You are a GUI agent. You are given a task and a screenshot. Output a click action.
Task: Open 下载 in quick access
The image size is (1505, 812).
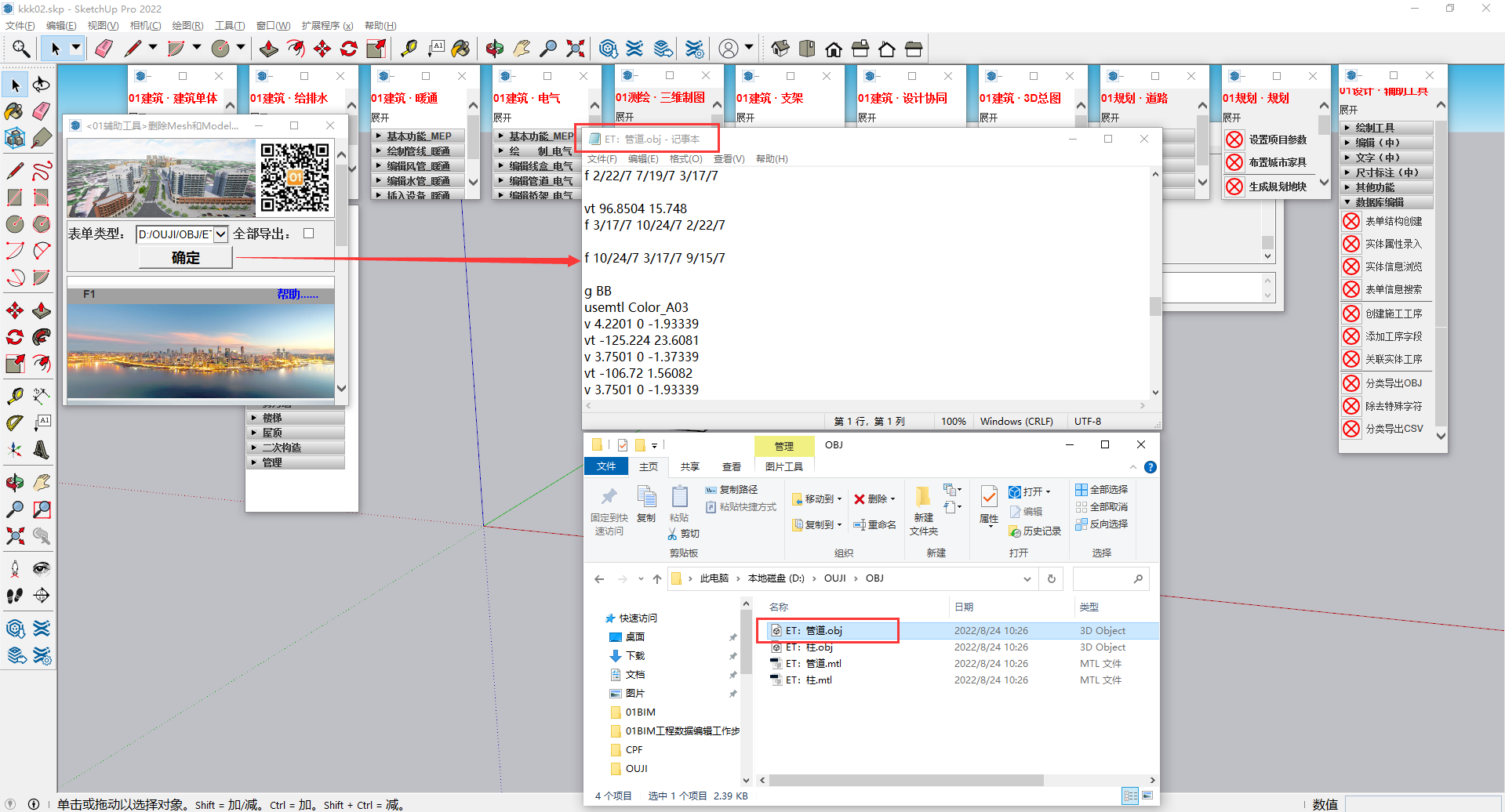pyautogui.click(x=635, y=656)
